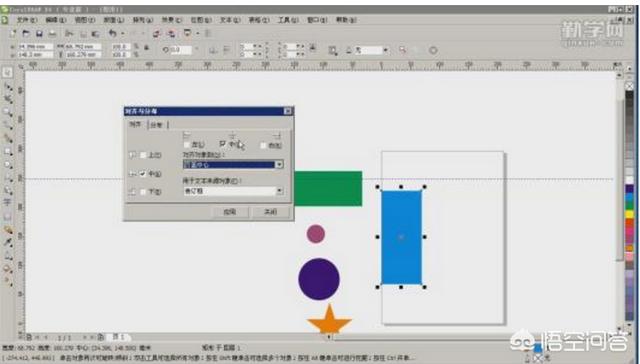Uncheck the 中 horizontal center checkbox
This screenshot has width=640, height=364.
pos(222,144)
